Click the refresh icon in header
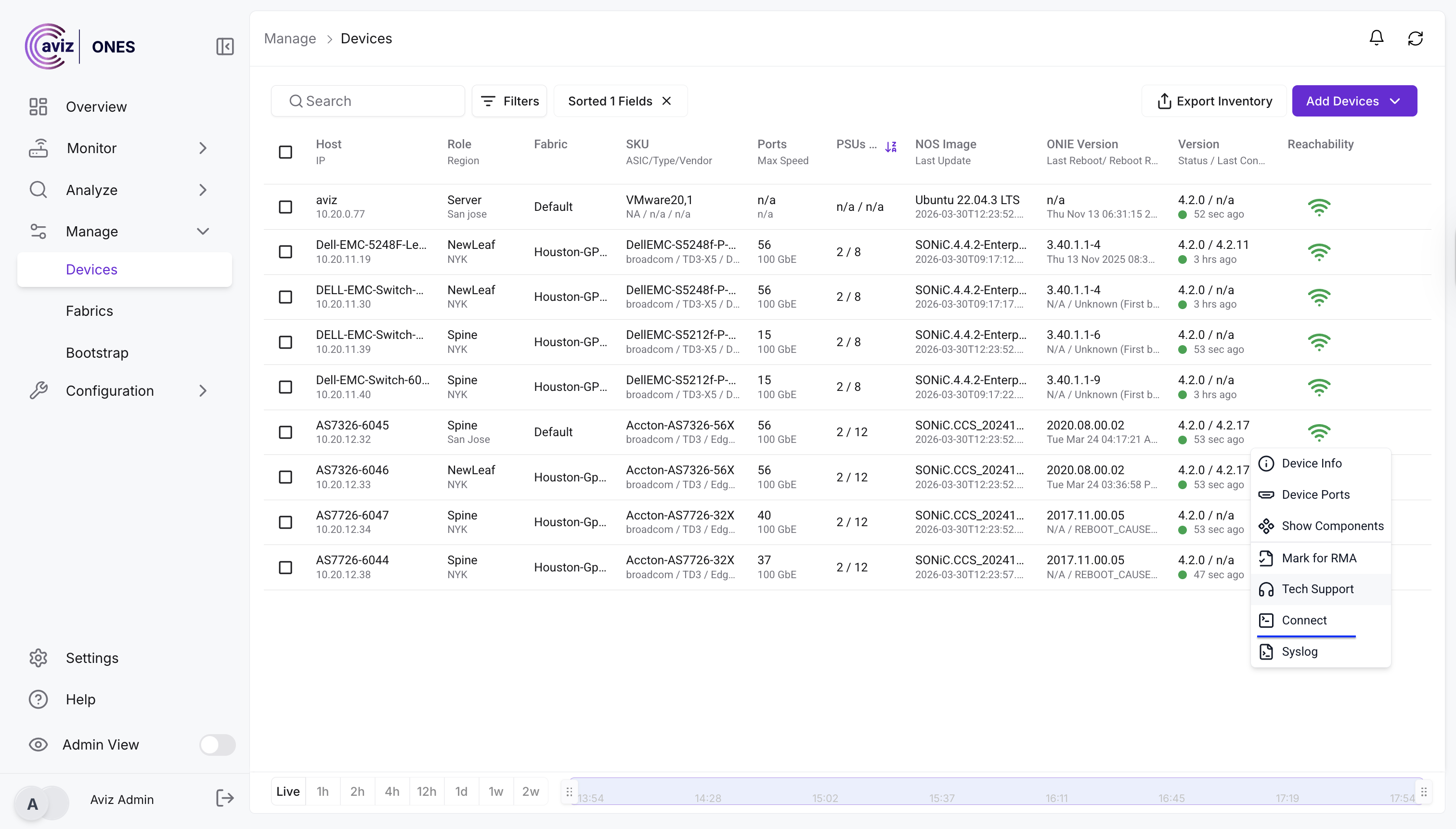 tap(1415, 38)
